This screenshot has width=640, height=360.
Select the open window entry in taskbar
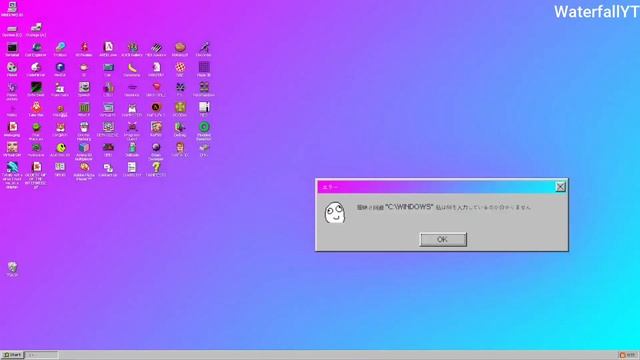[42, 355]
